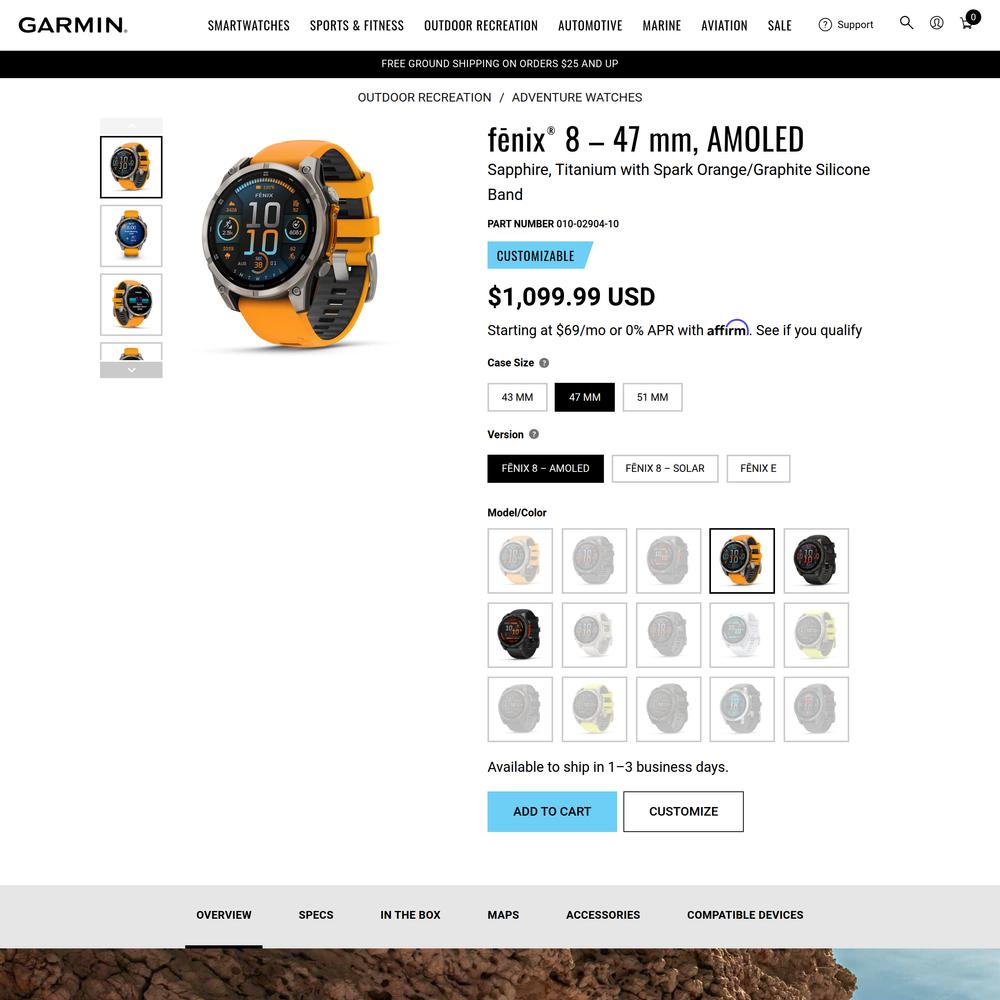Click the Support question mark icon
The height and width of the screenshot is (1000, 1000).
[825, 25]
